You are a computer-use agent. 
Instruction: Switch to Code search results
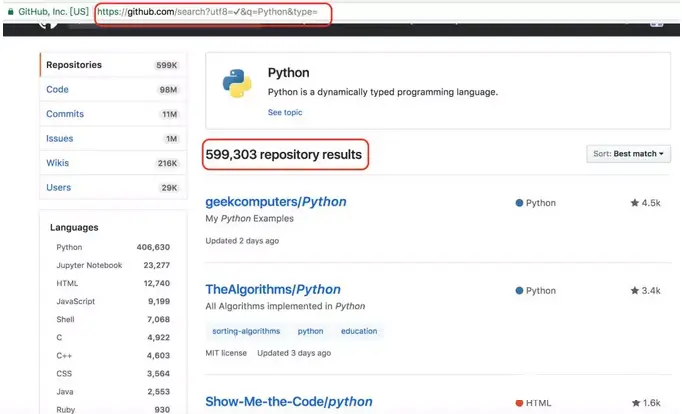click(x=113, y=89)
